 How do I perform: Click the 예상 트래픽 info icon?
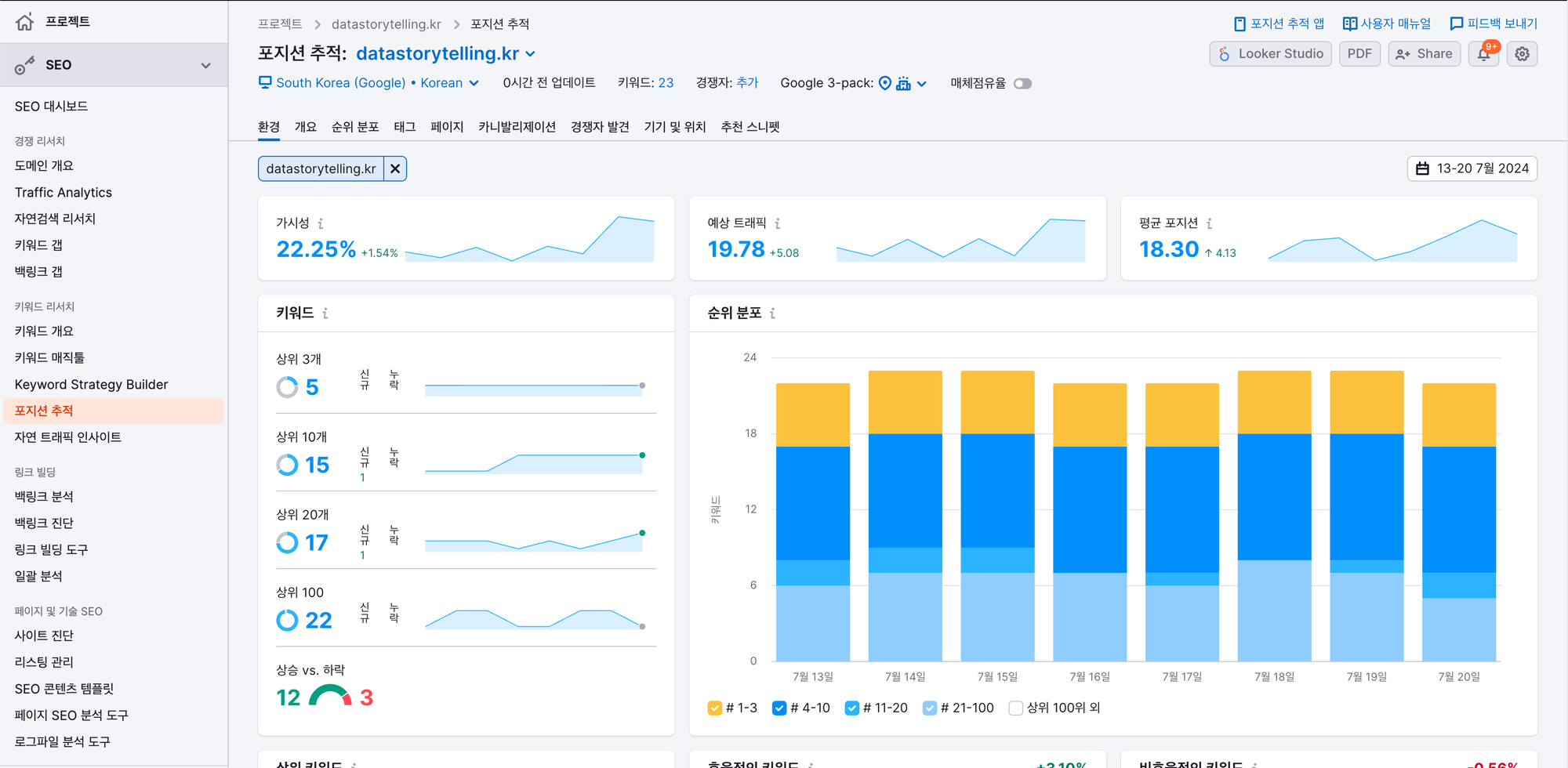[x=778, y=223]
